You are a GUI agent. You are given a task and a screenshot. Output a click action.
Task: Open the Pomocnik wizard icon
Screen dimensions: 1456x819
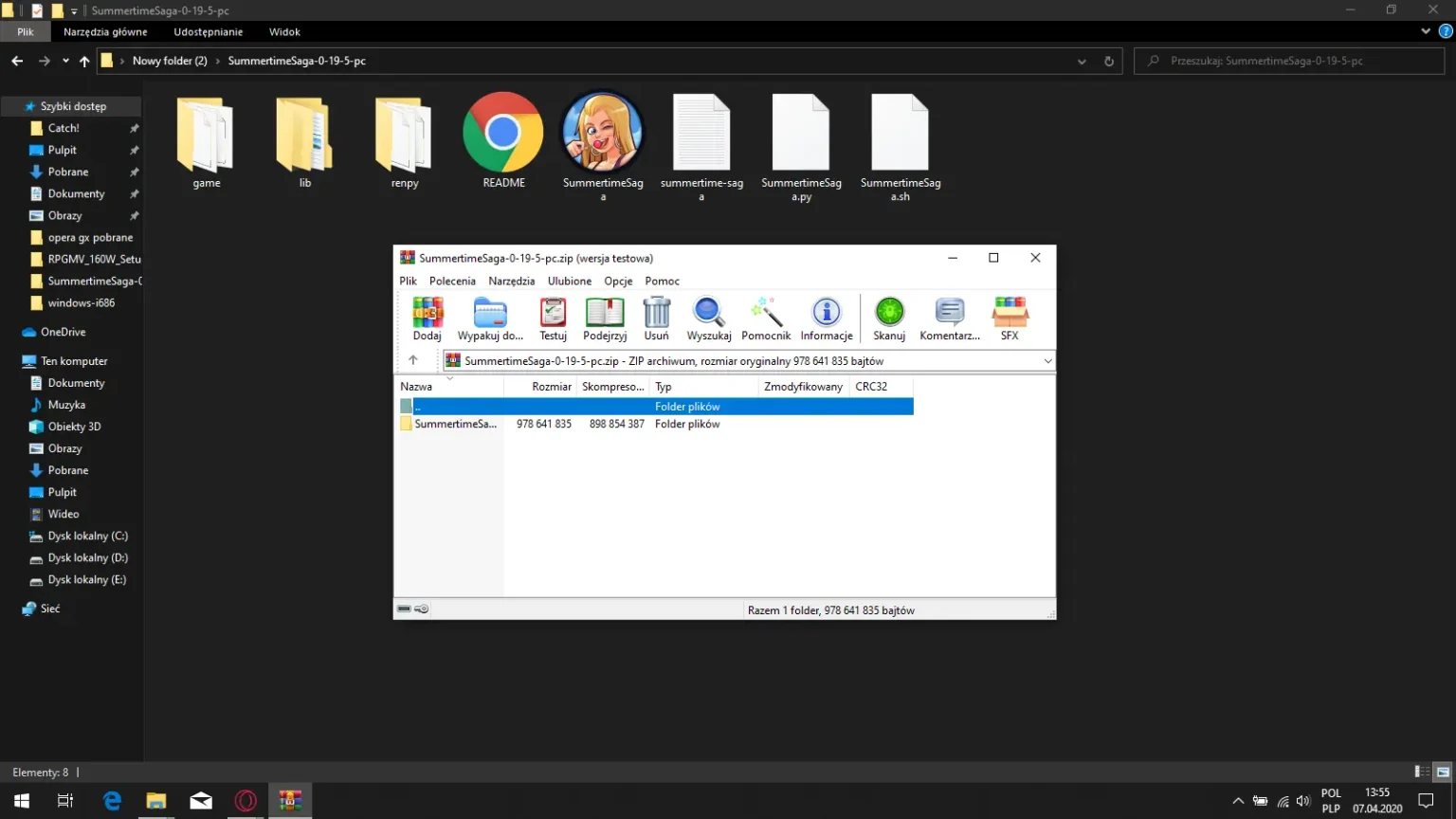click(x=766, y=318)
